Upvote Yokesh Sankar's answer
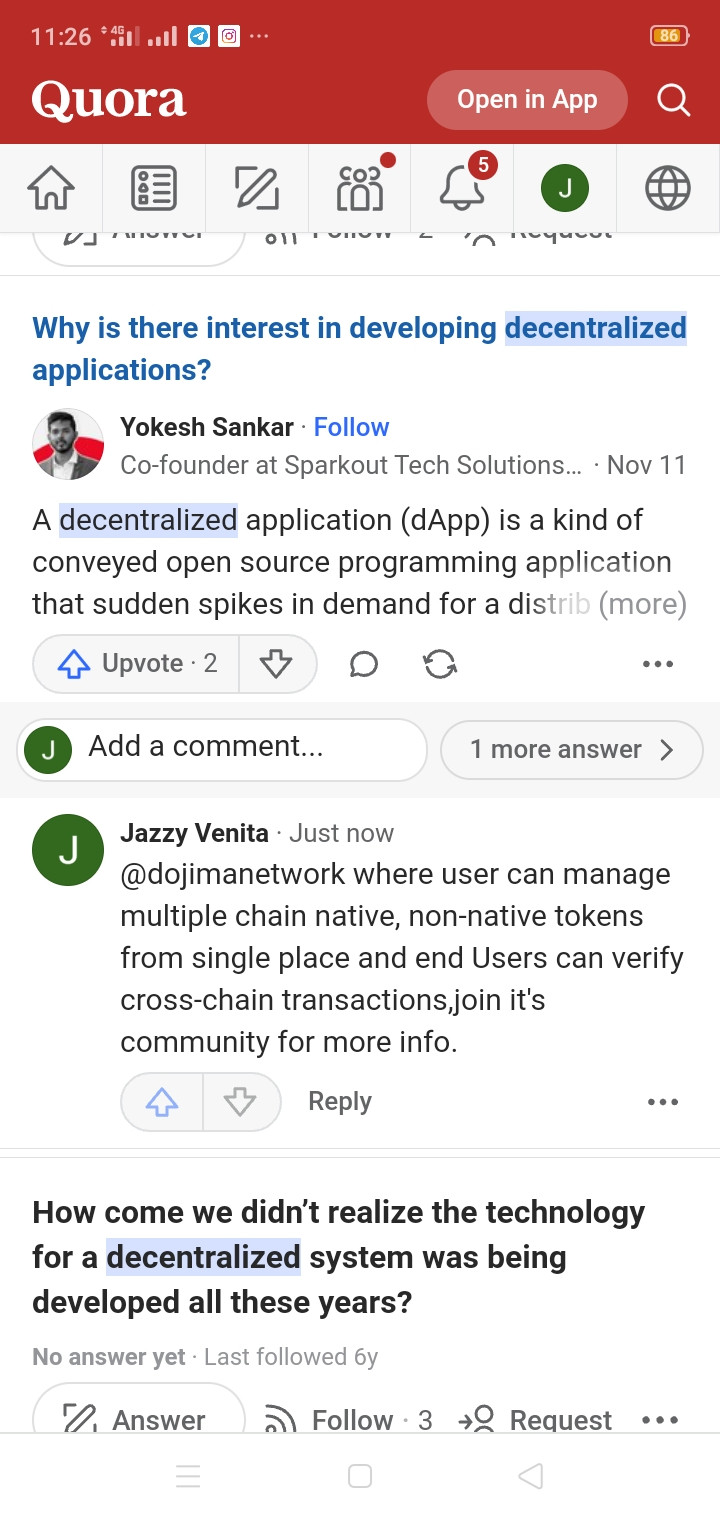The image size is (720, 1520). pyautogui.click(x=136, y=664)
